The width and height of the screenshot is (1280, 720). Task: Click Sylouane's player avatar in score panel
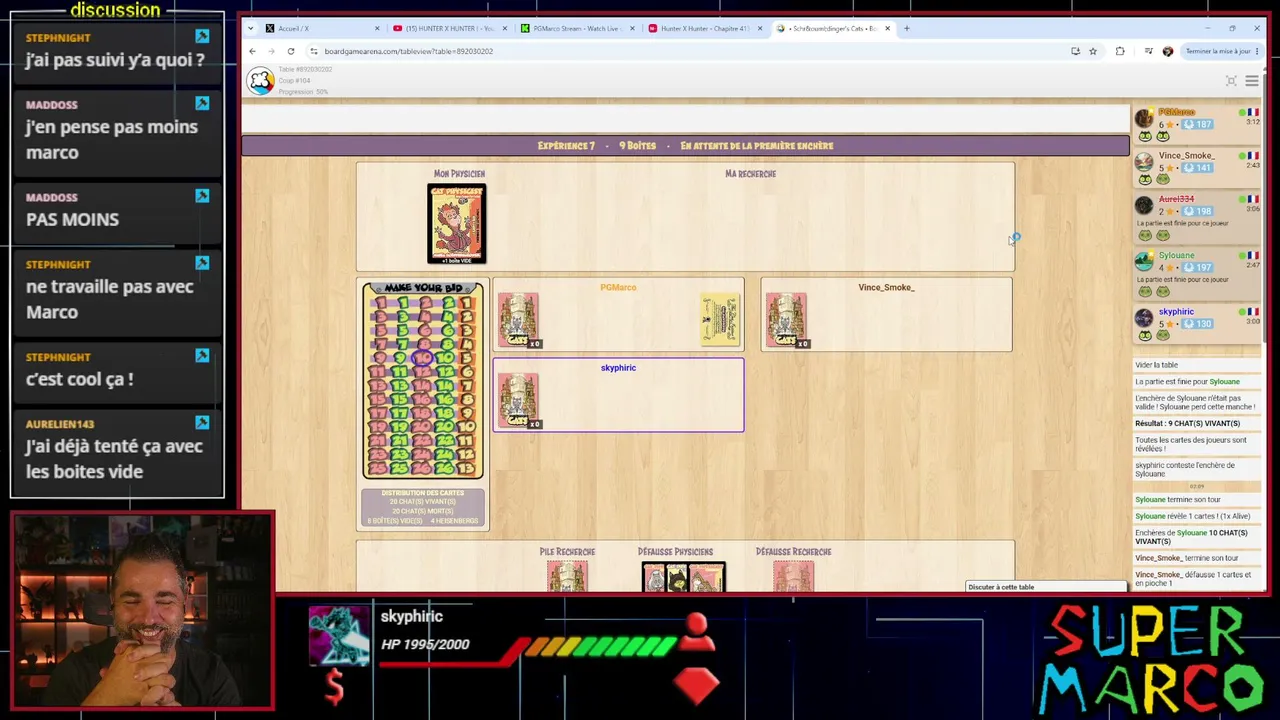pyautogui.click(x=1144, y=263)
